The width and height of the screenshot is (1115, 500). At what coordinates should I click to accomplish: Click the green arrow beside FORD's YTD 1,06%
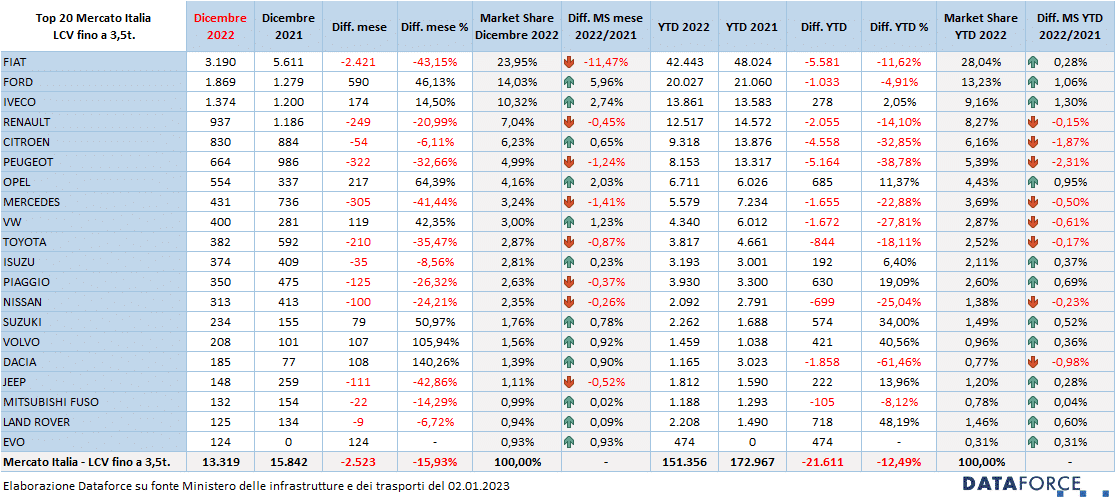[1033, 81]
